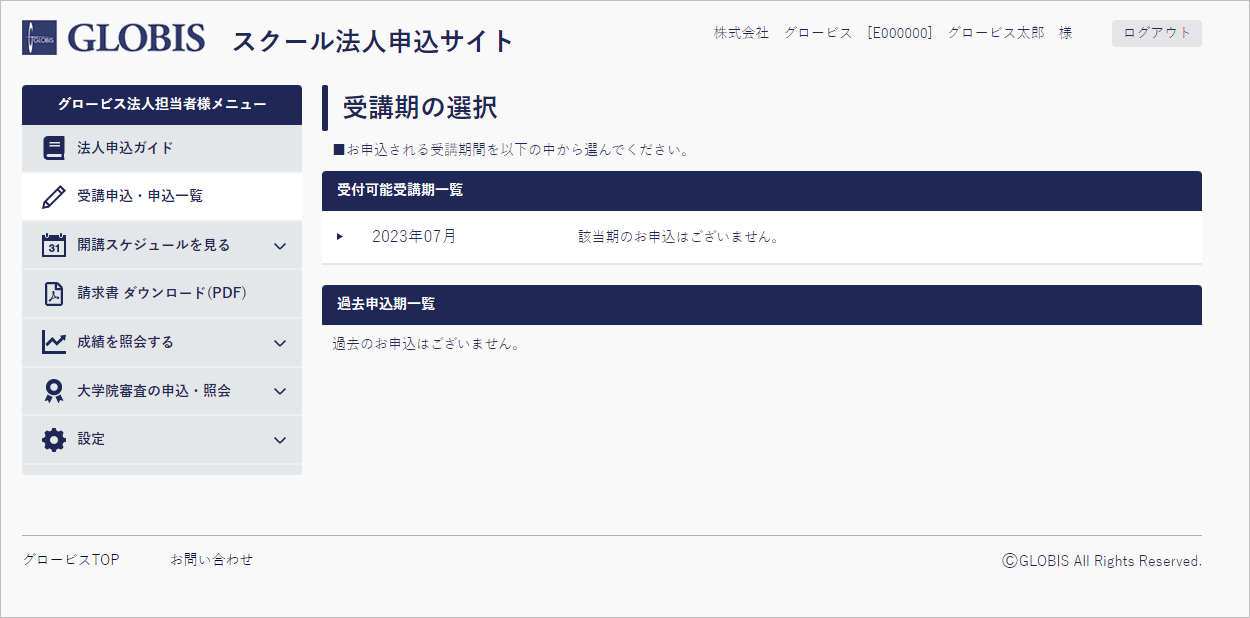
Task: Open 成績を照会する menu item
Action: [x=162, y=342]
